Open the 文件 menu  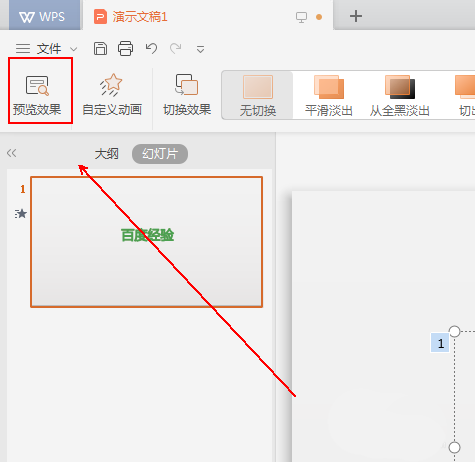click(x=49, y=49)
